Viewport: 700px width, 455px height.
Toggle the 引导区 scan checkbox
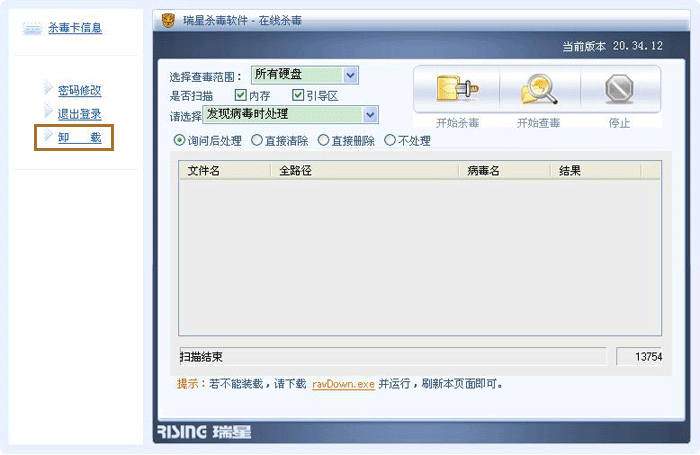(298, 95)
